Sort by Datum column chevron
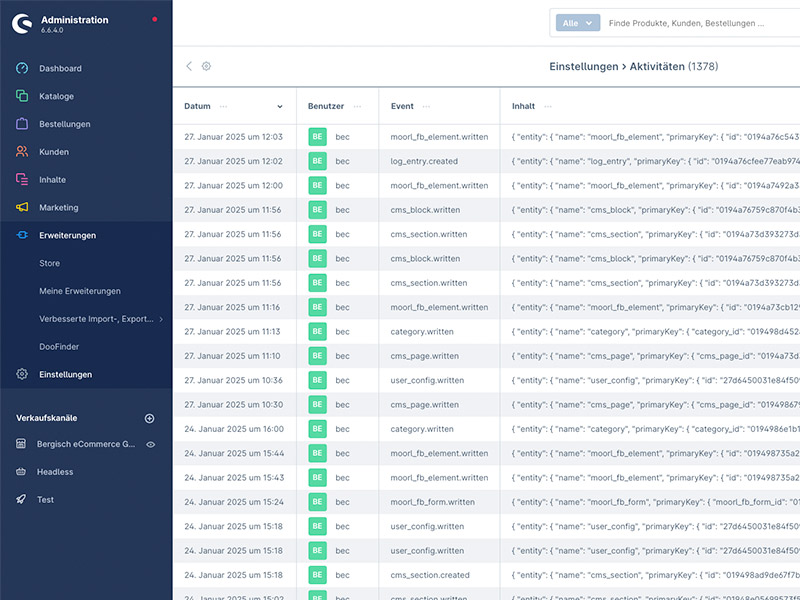 [280, 106]
